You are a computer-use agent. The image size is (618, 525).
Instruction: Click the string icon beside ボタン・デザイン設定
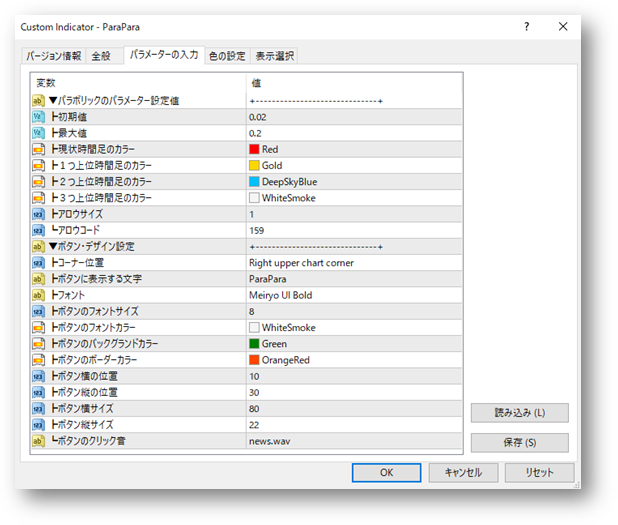38,247
